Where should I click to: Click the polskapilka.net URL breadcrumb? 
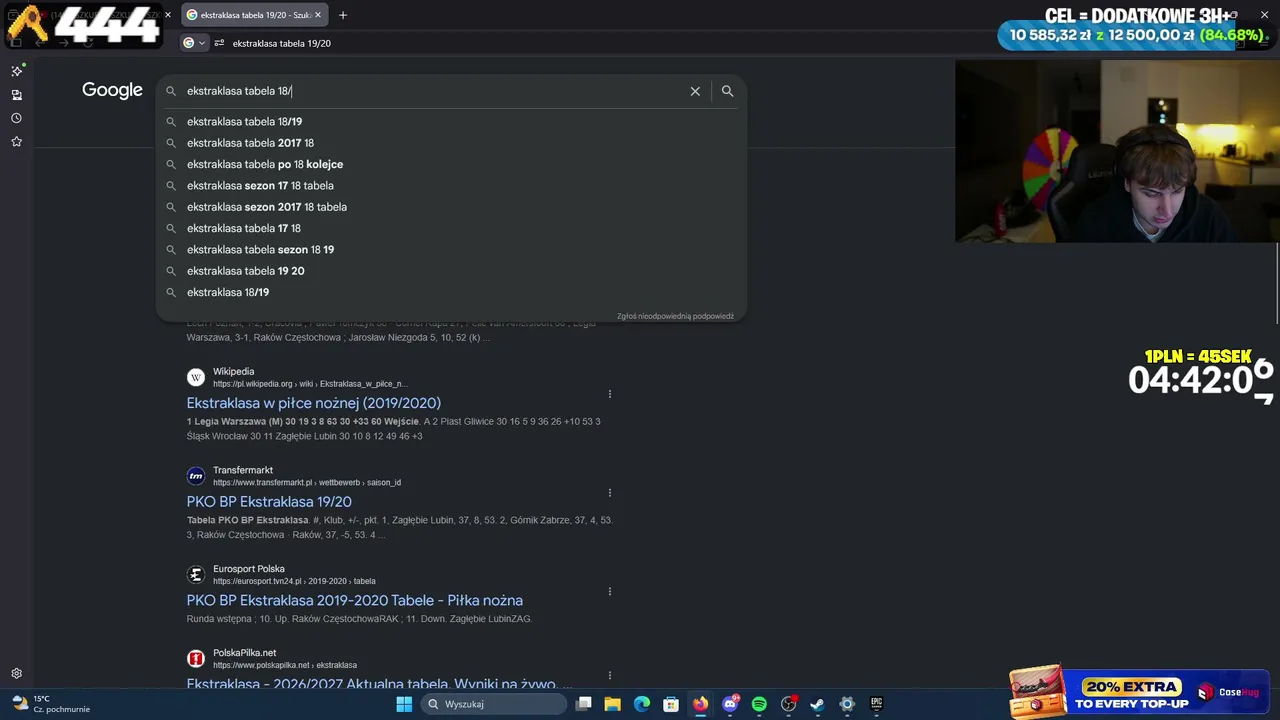[x=285, y=665]
